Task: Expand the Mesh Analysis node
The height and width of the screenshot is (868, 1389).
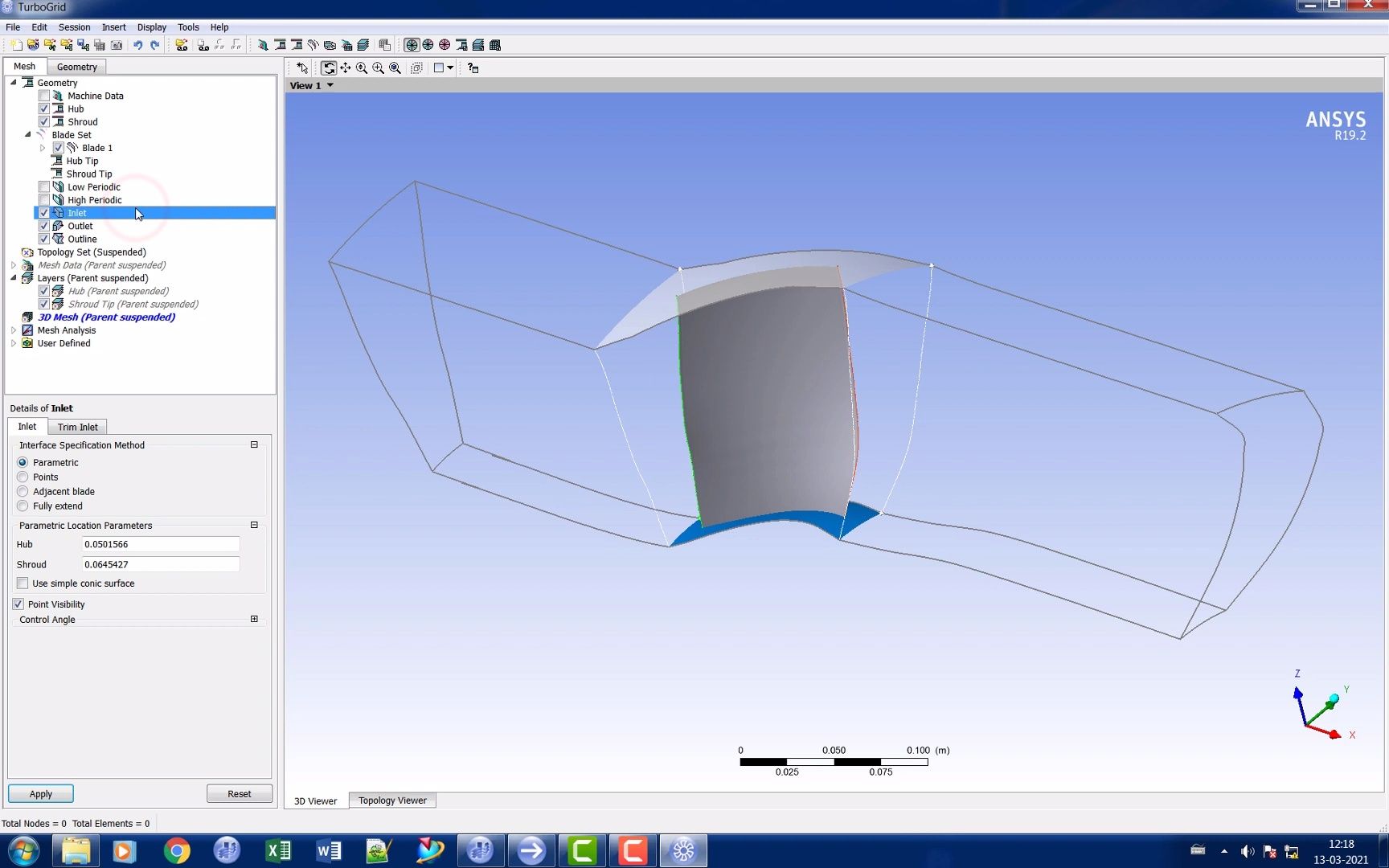Action: click(14, 330)
